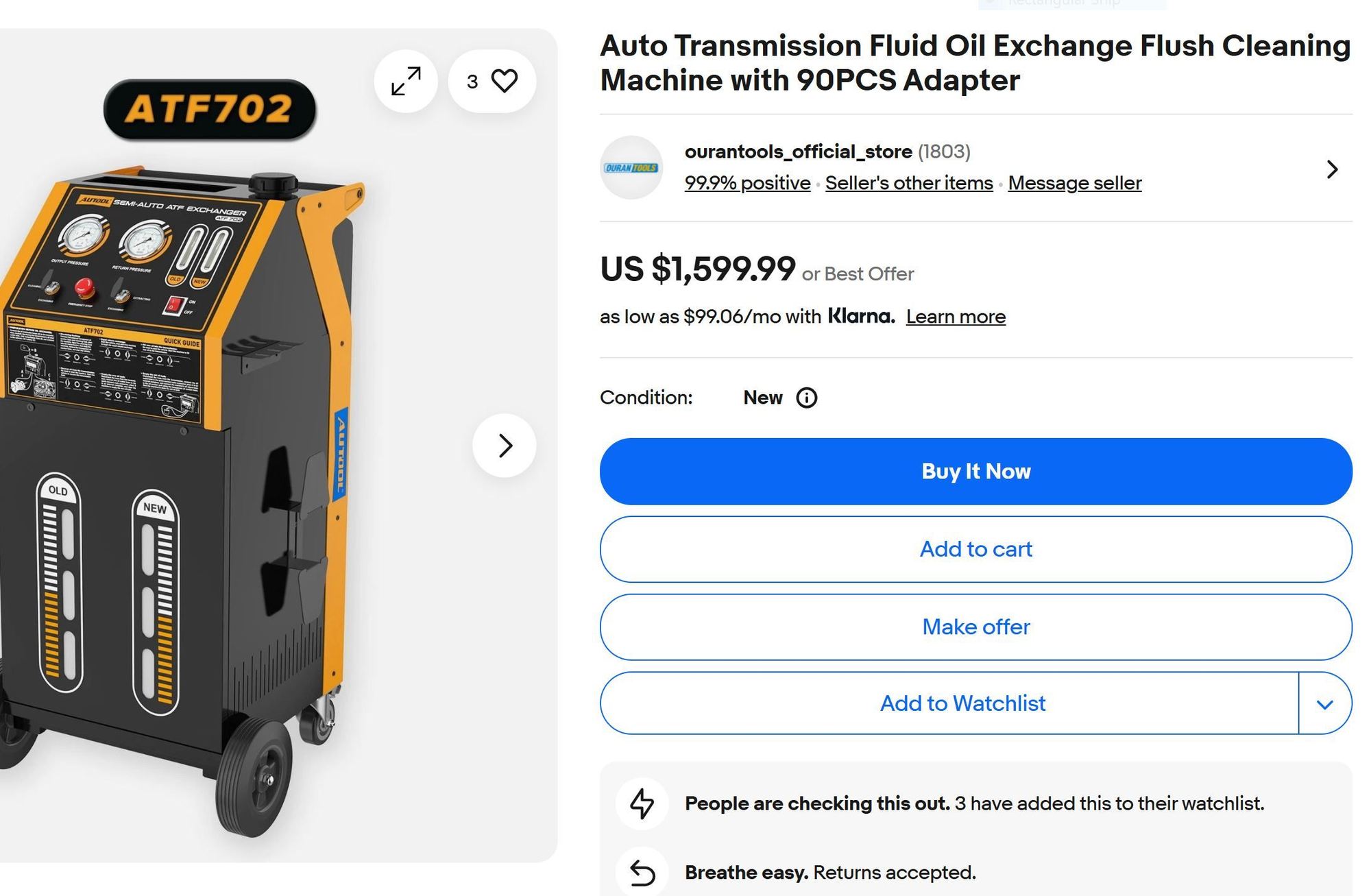Click the Make offer button

[975, 627]
